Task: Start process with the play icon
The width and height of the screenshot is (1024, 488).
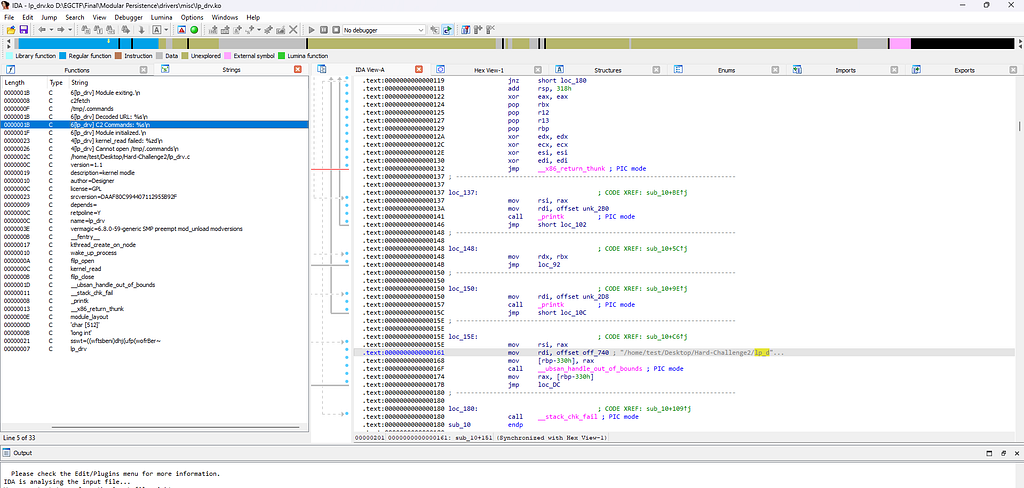Action: tap(312, 30)
